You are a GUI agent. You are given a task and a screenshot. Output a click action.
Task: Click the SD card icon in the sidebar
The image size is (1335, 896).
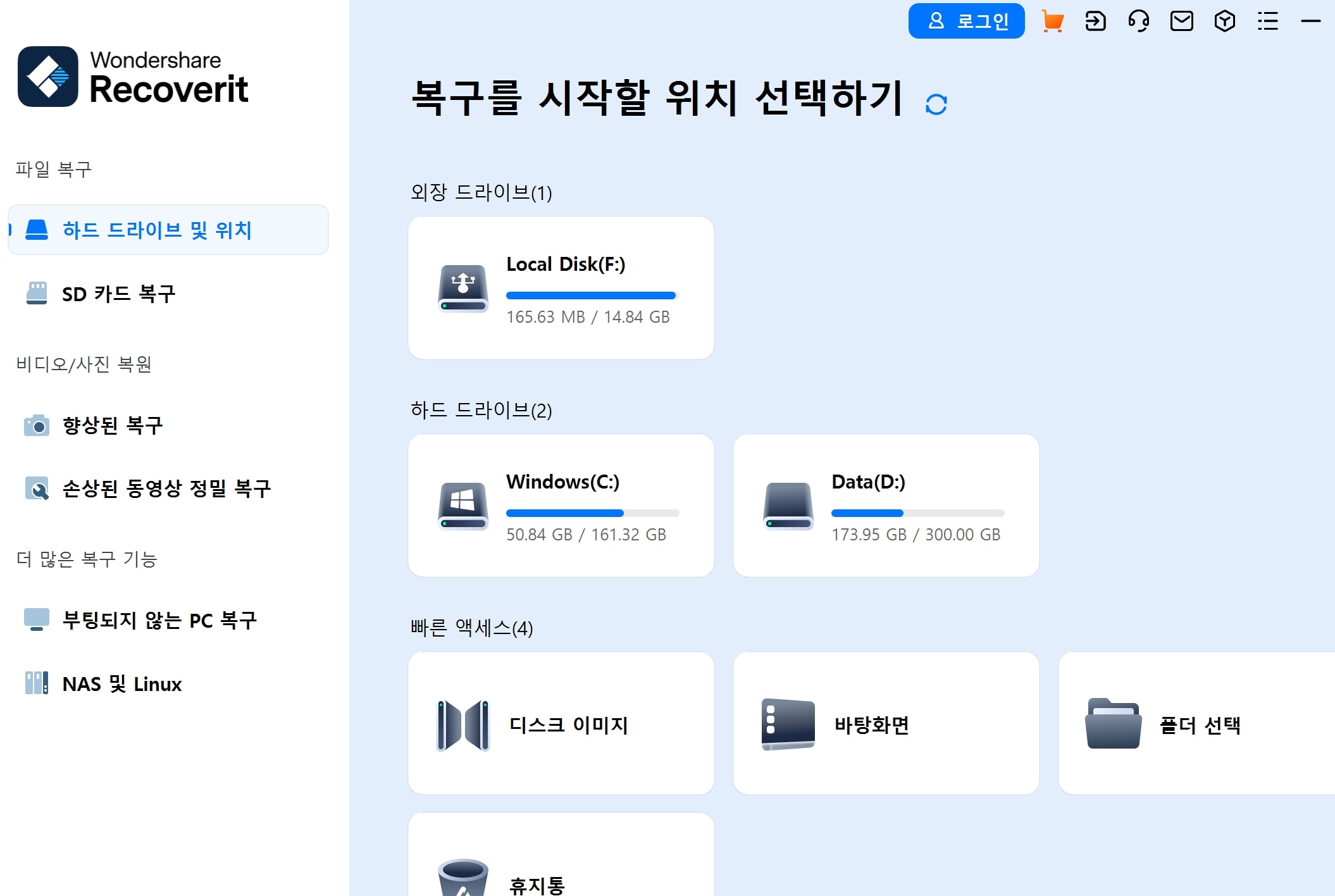(x=37, y=294)
